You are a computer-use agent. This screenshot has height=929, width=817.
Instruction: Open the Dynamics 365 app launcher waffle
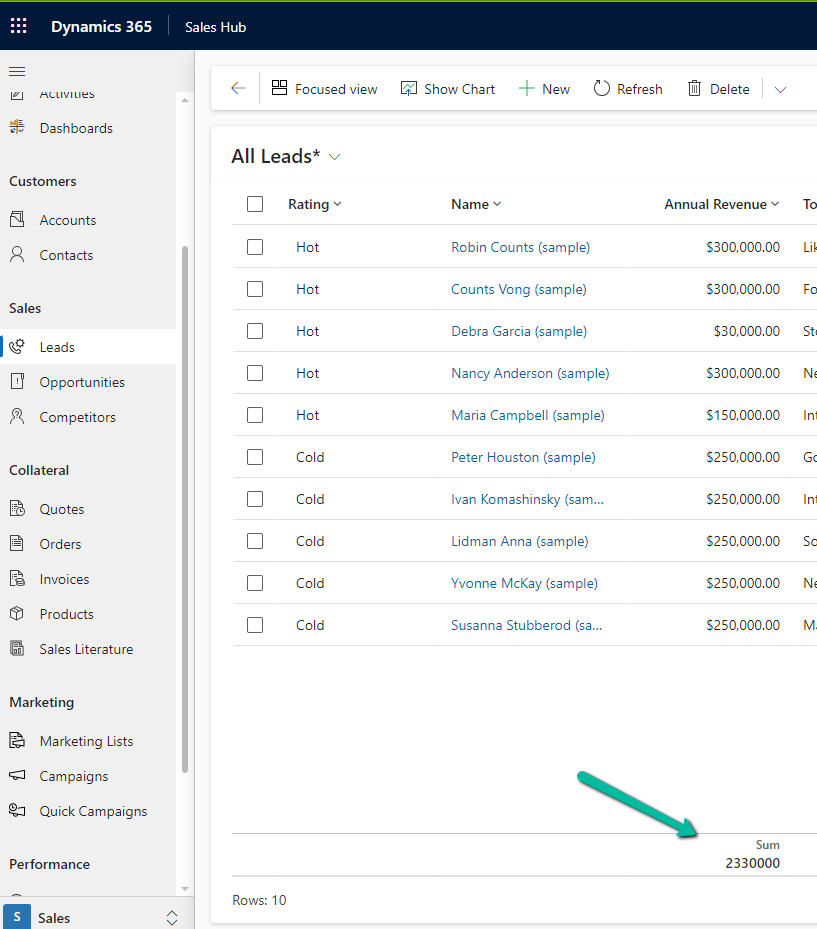click(19, 26)
